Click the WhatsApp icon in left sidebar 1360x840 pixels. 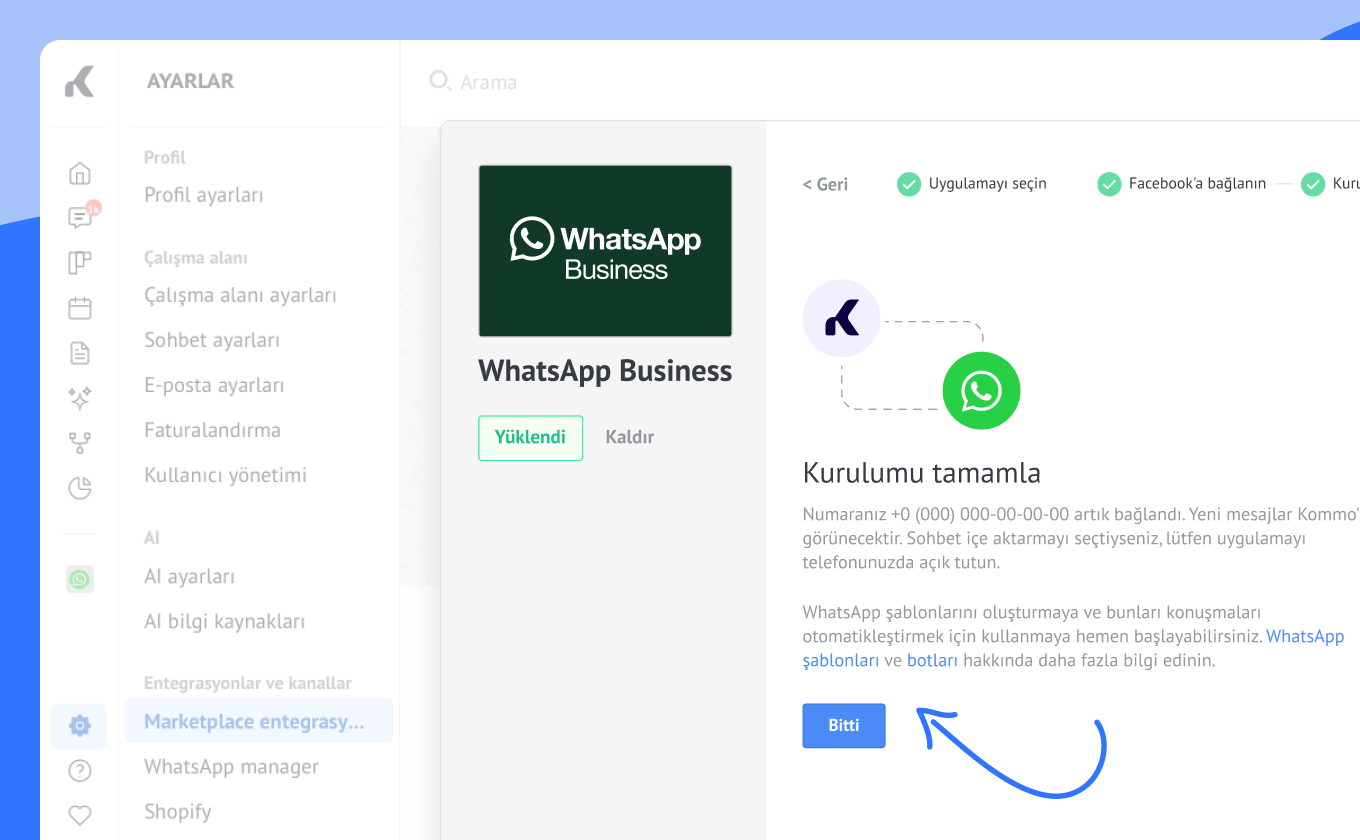point(80,579)
